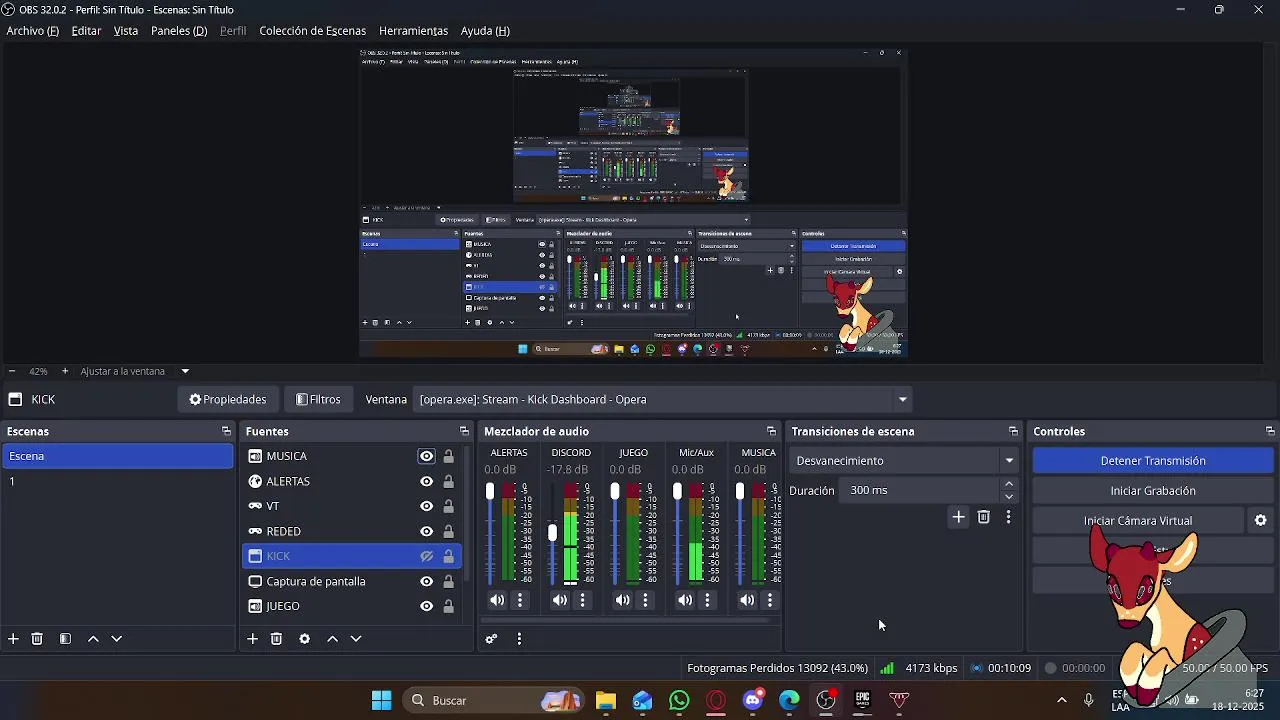The image size is (1280, 720).
Task: Decrease transition duration stepper down
Action: [1009, 497]
